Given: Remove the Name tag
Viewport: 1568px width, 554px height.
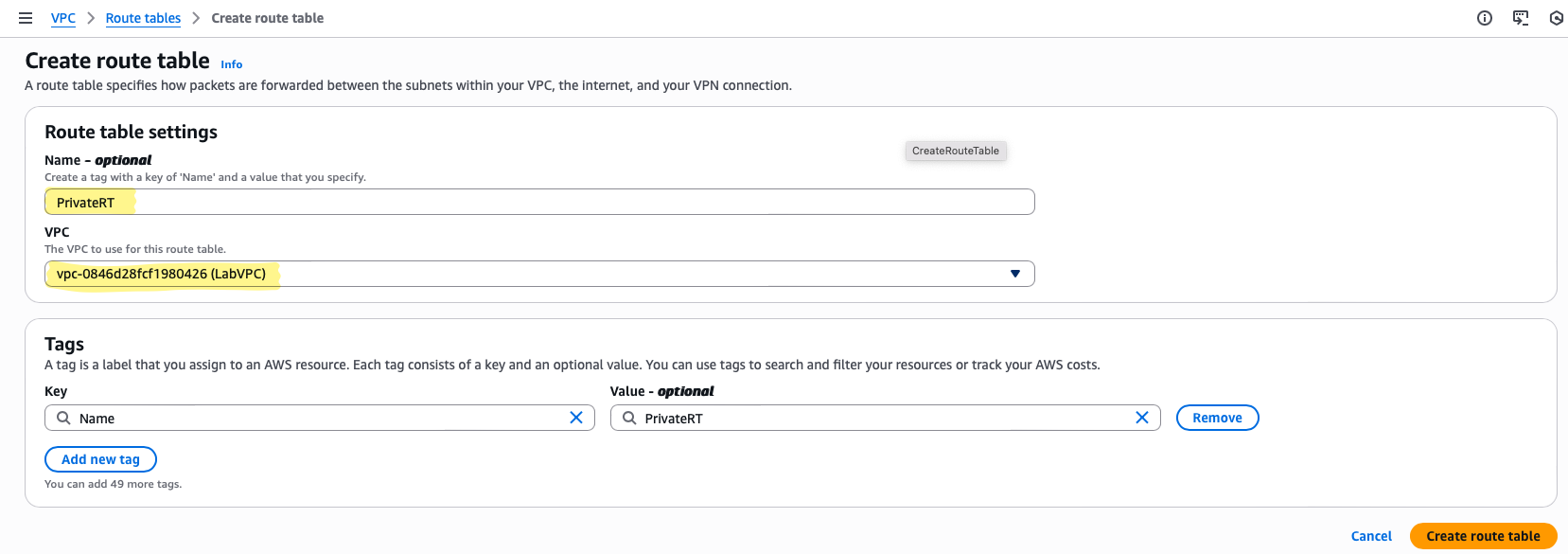Looking at the screenshot, I should pos(1217,418).
